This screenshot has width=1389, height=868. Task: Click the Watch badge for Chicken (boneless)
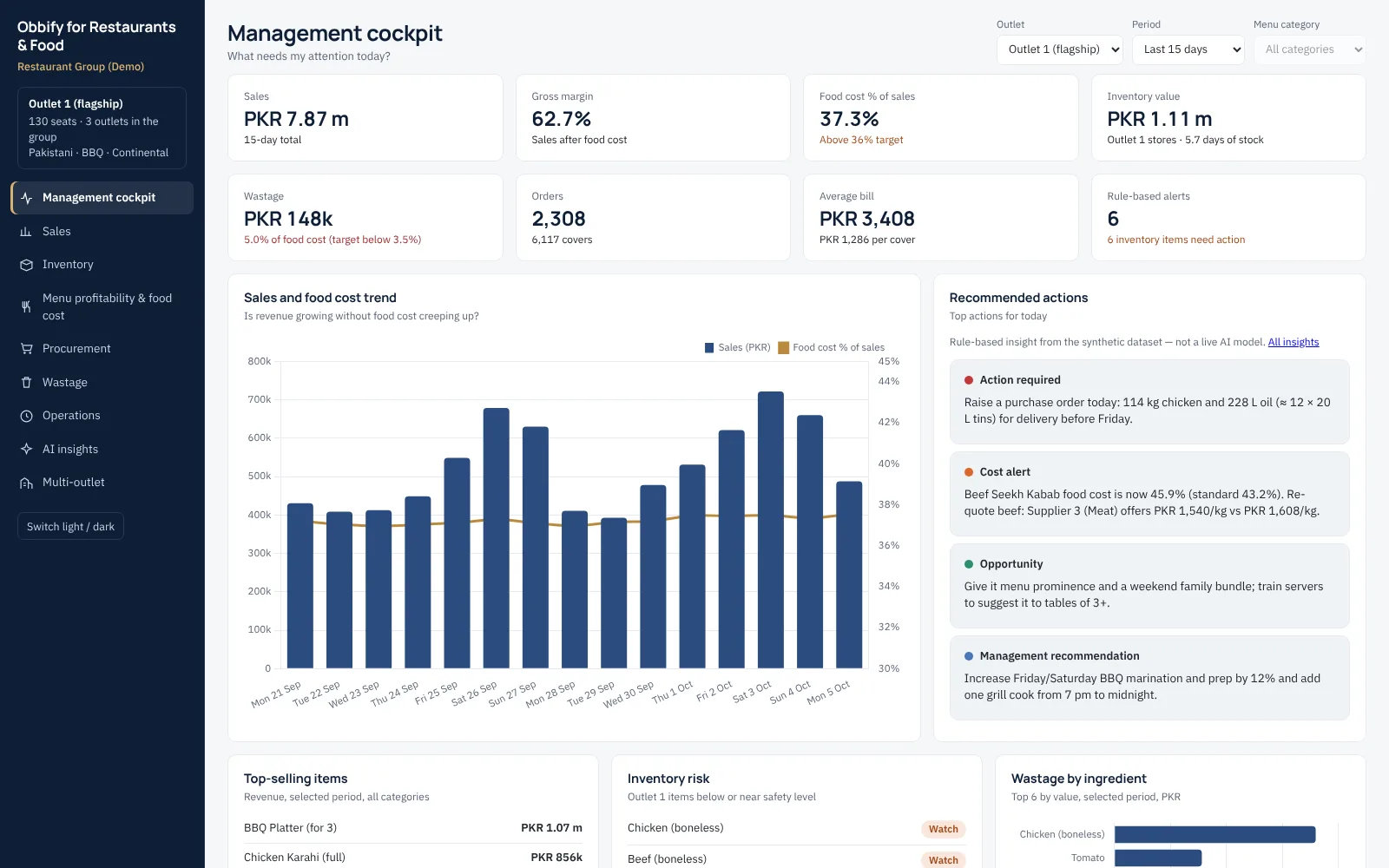(944, 830)
